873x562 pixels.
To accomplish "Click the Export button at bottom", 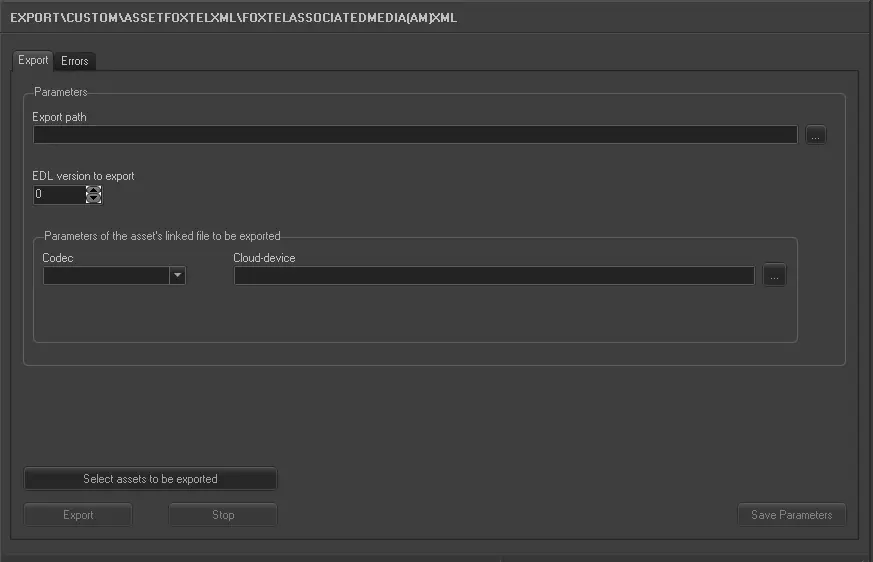I will coord(78,515).
